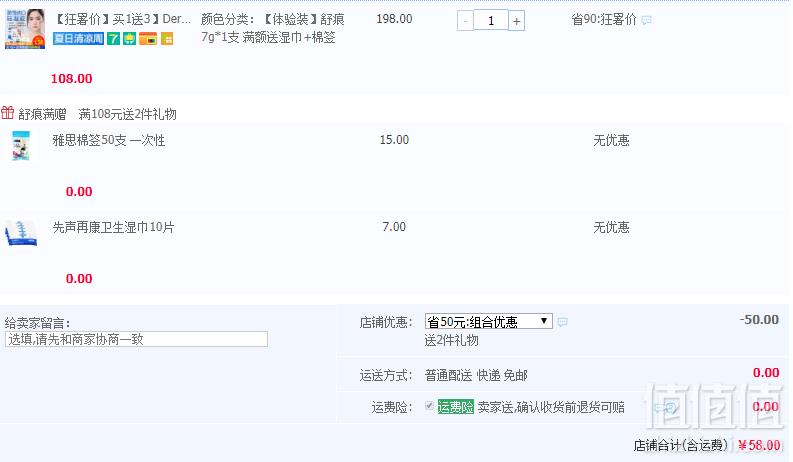Image resolution: width=793 pixels, height=462 pixels.
Task: Click the 198.00 original price
Action: tap(394, 19)
